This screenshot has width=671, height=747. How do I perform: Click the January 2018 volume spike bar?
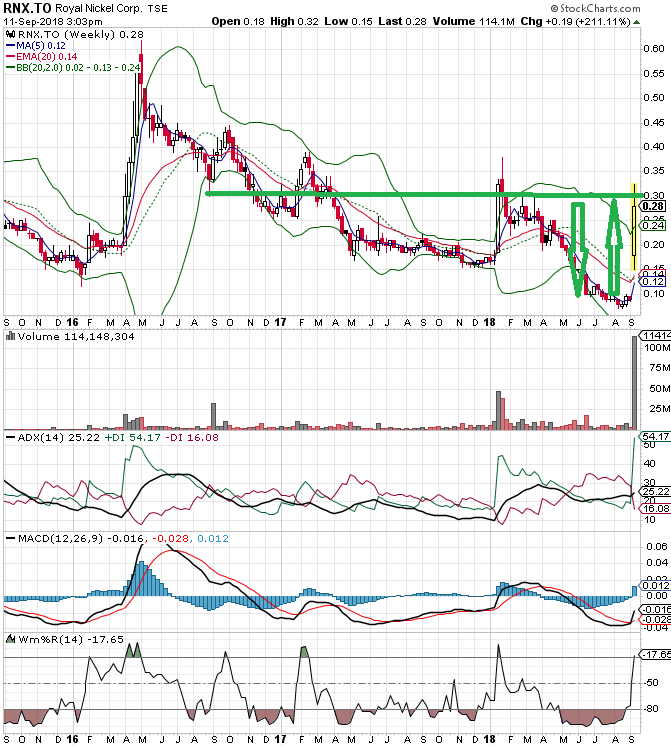coord(498,411)
